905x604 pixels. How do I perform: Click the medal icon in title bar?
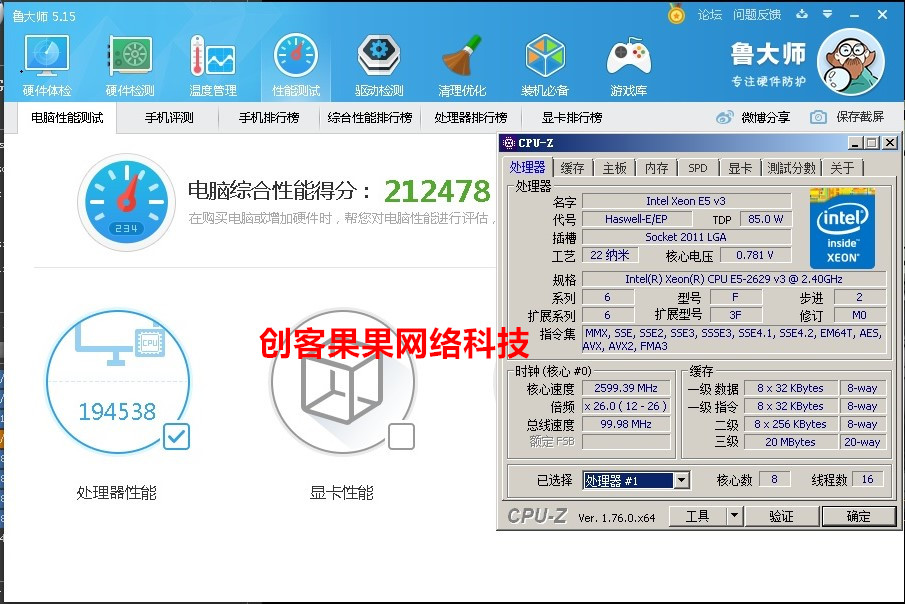pos(676,14)
